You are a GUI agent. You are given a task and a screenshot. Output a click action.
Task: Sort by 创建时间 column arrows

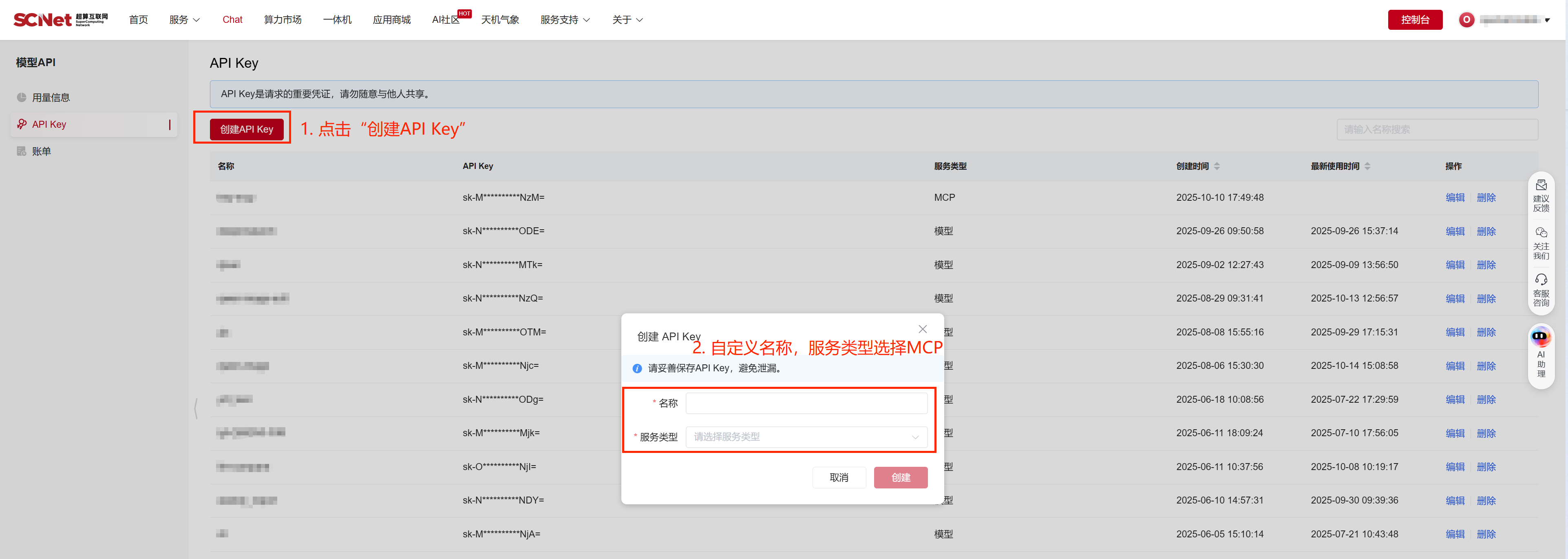click(x=1217, y=166)
